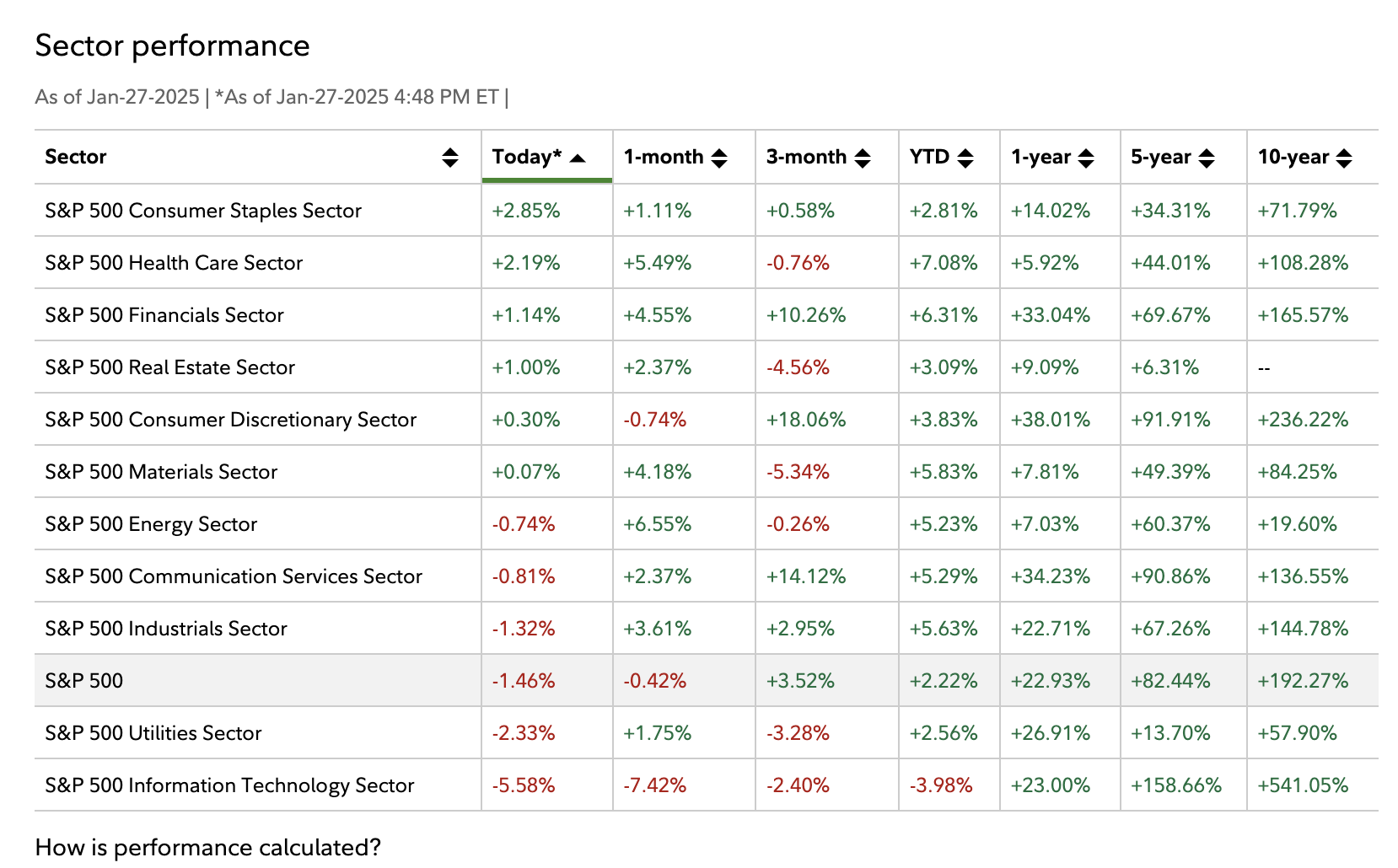Click the 10-year column sort arrows
Screen dimensions: 1398x868
coord(1344,158)
